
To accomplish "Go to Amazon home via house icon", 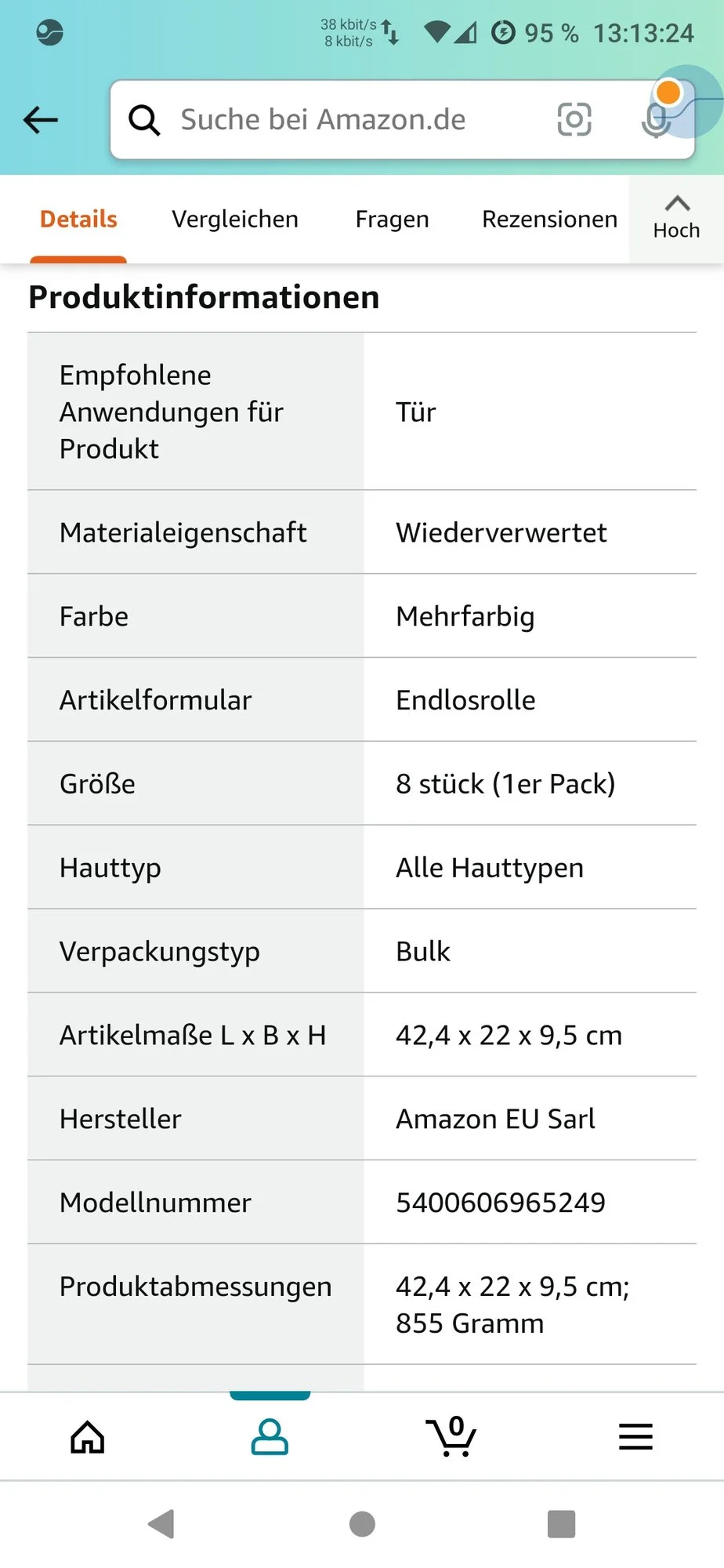I will [x=87, y=1436].
